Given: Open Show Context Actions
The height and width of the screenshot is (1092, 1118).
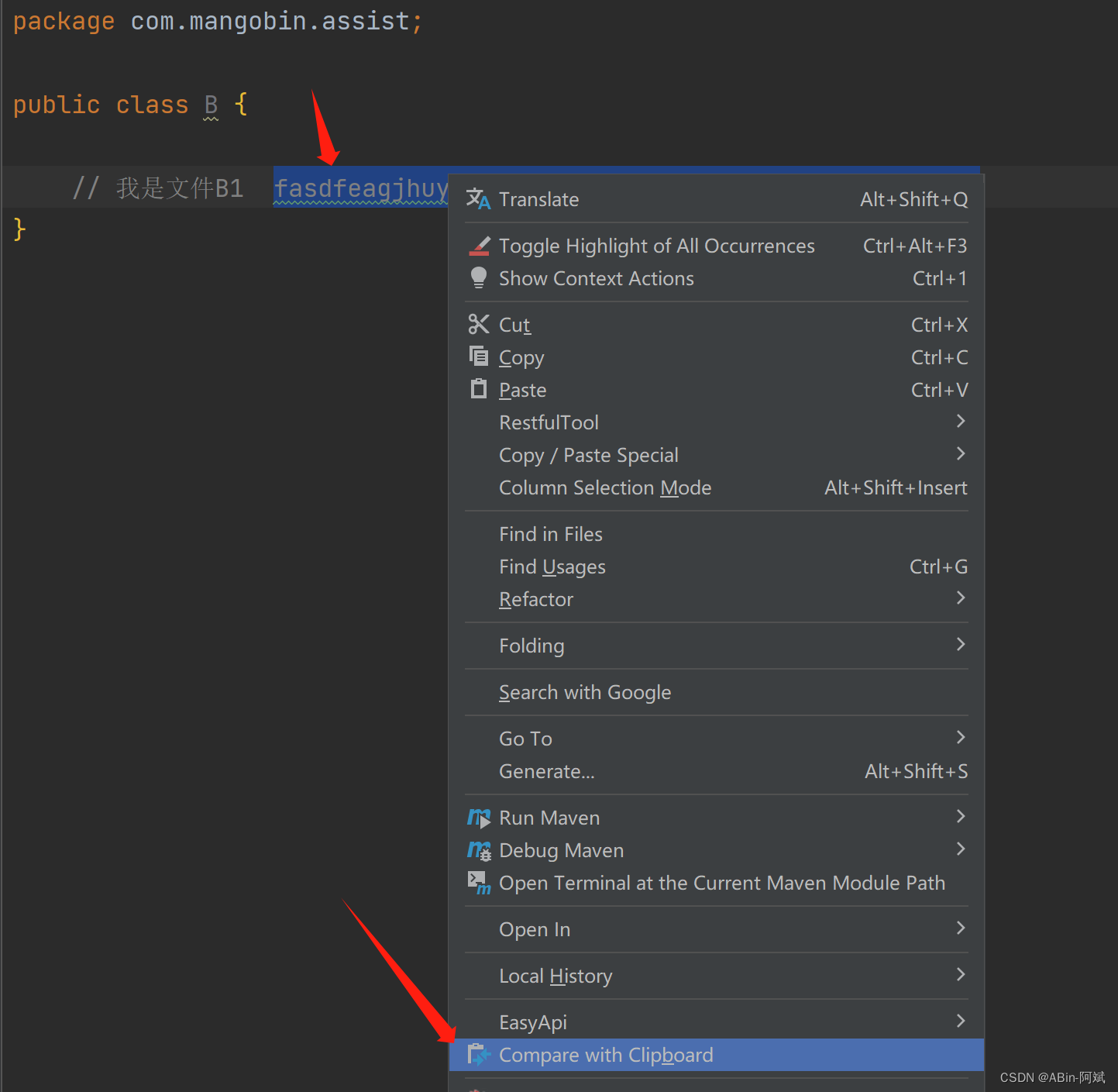Looking at the screenshot, I should pyautogui.click(x=716, y=278).
